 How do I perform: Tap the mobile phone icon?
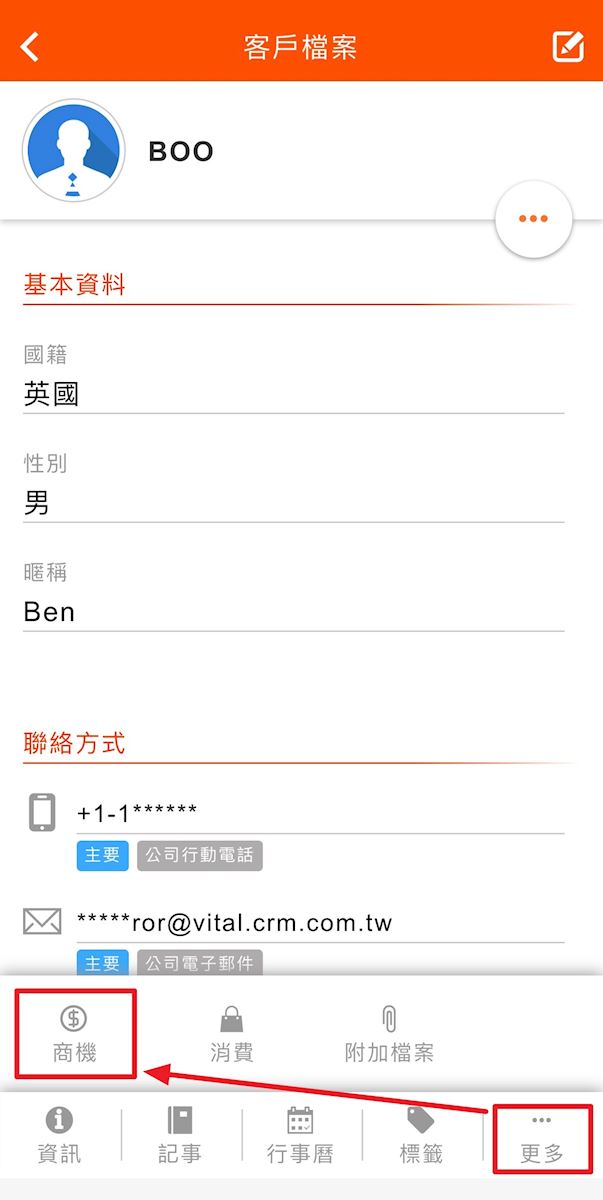[x=42, y=812]
